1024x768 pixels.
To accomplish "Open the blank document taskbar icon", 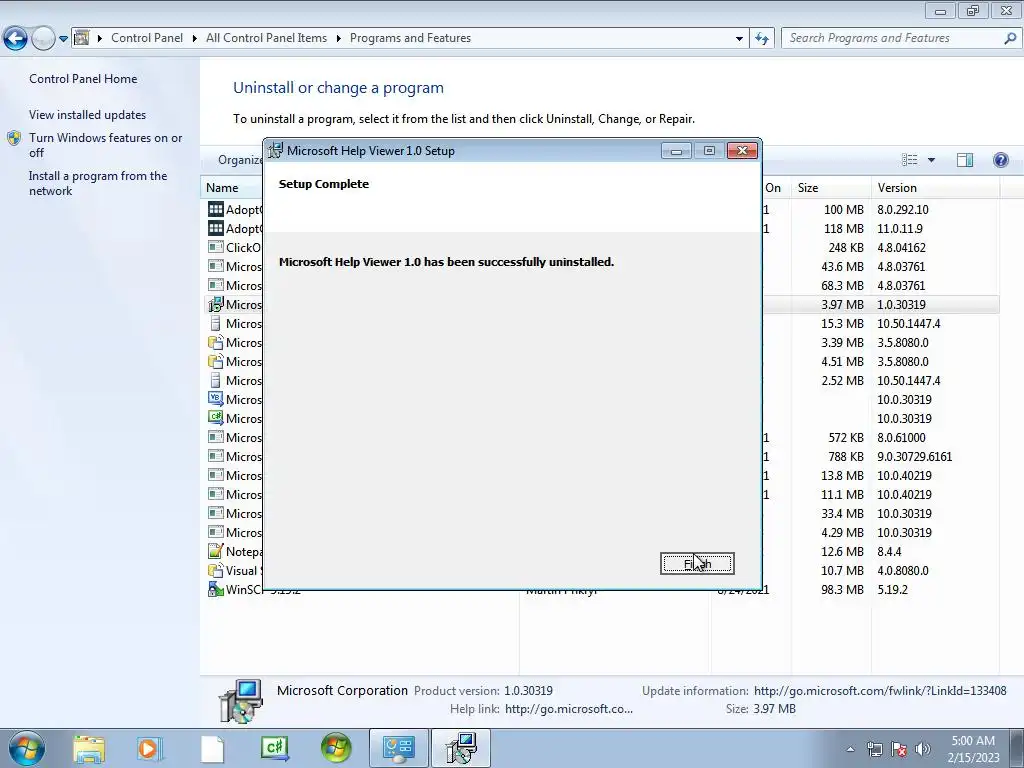I will tap(212, 748).
